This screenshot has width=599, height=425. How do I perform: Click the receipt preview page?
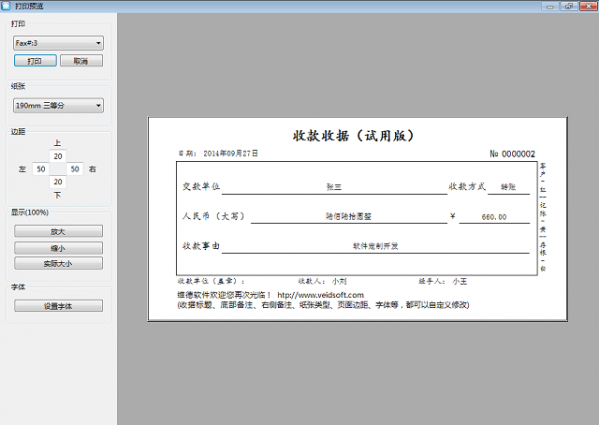click(x=357, y=219)
